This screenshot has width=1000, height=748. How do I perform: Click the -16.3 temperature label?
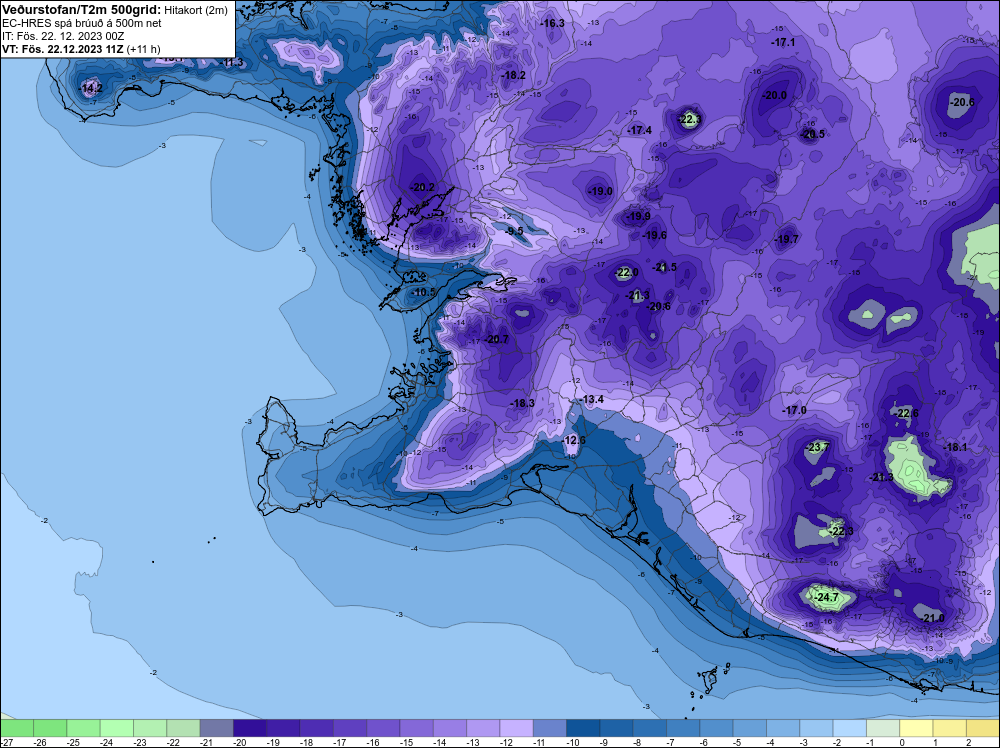(x=552, y=23)
